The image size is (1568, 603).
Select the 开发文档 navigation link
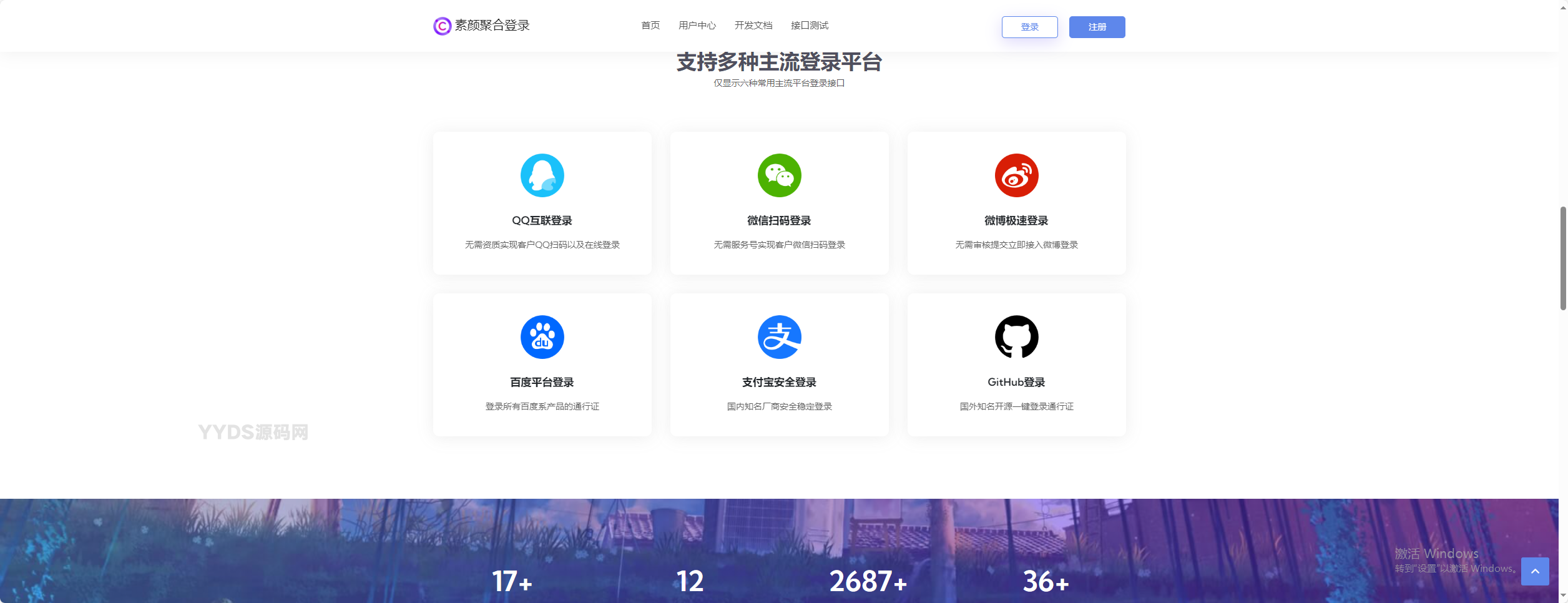pyautogui.click(x=753, y=26)
